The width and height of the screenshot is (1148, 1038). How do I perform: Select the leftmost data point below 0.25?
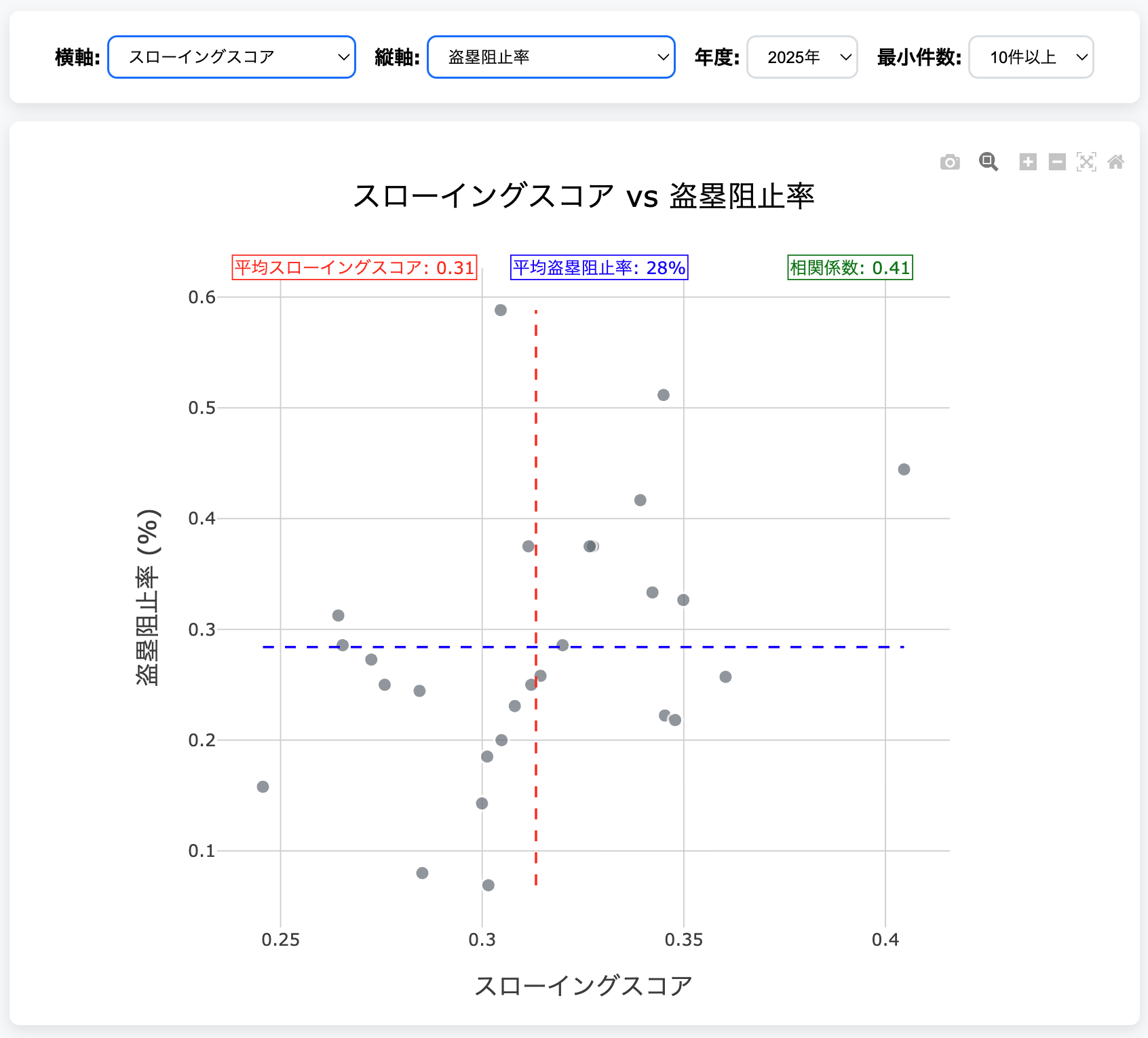tap(263, 787)
